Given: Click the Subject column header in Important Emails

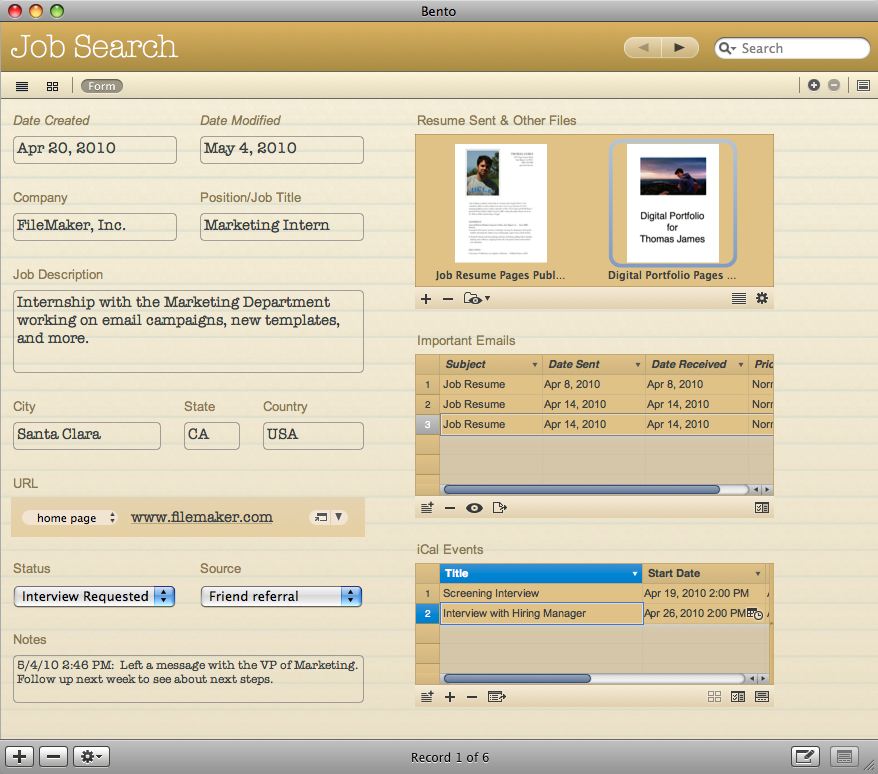Looking at the screenshot, I should pyautogui.click(x=490, y=364).
